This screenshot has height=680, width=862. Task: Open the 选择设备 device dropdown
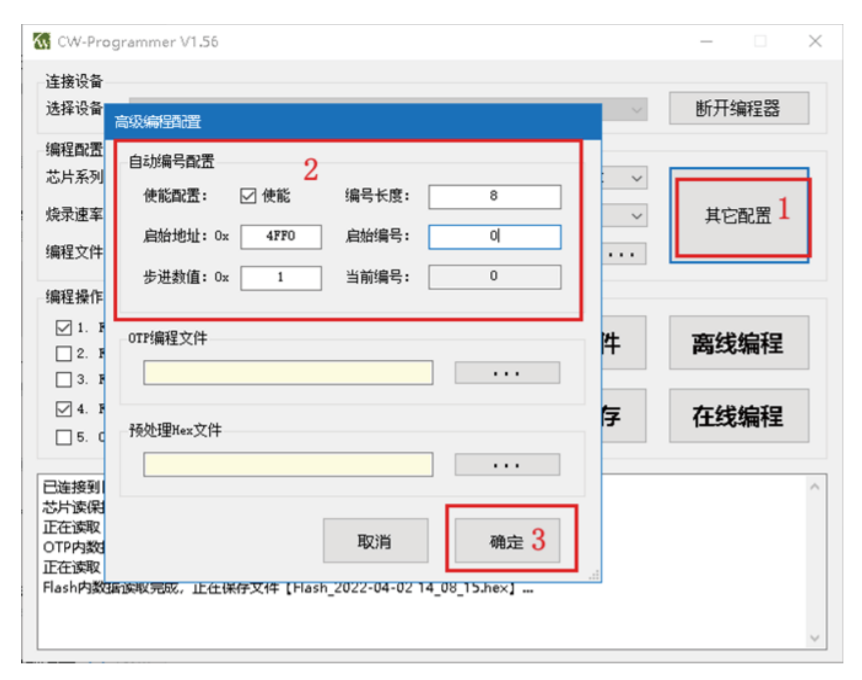637,110
